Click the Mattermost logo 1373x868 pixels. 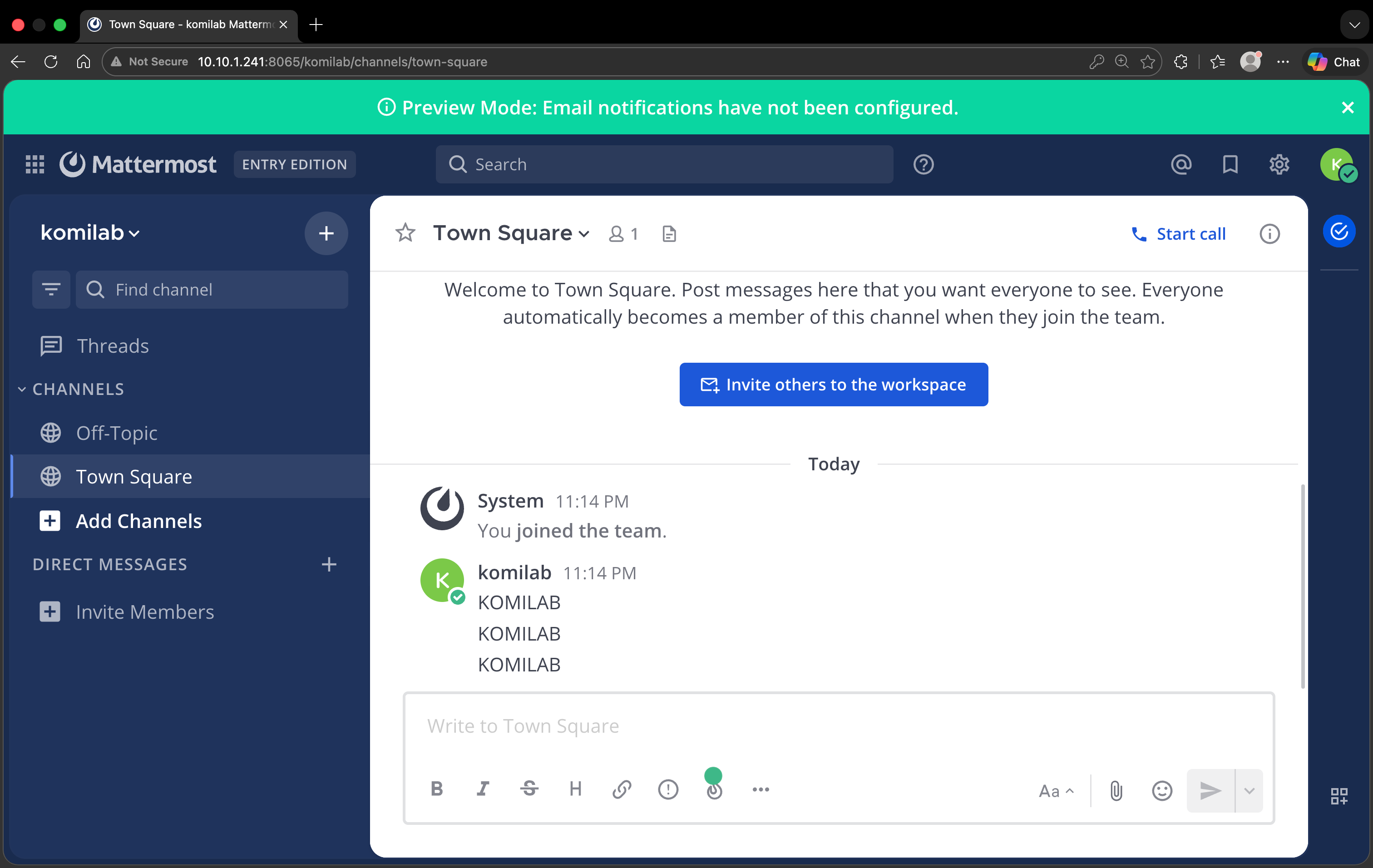click(138, 164)
